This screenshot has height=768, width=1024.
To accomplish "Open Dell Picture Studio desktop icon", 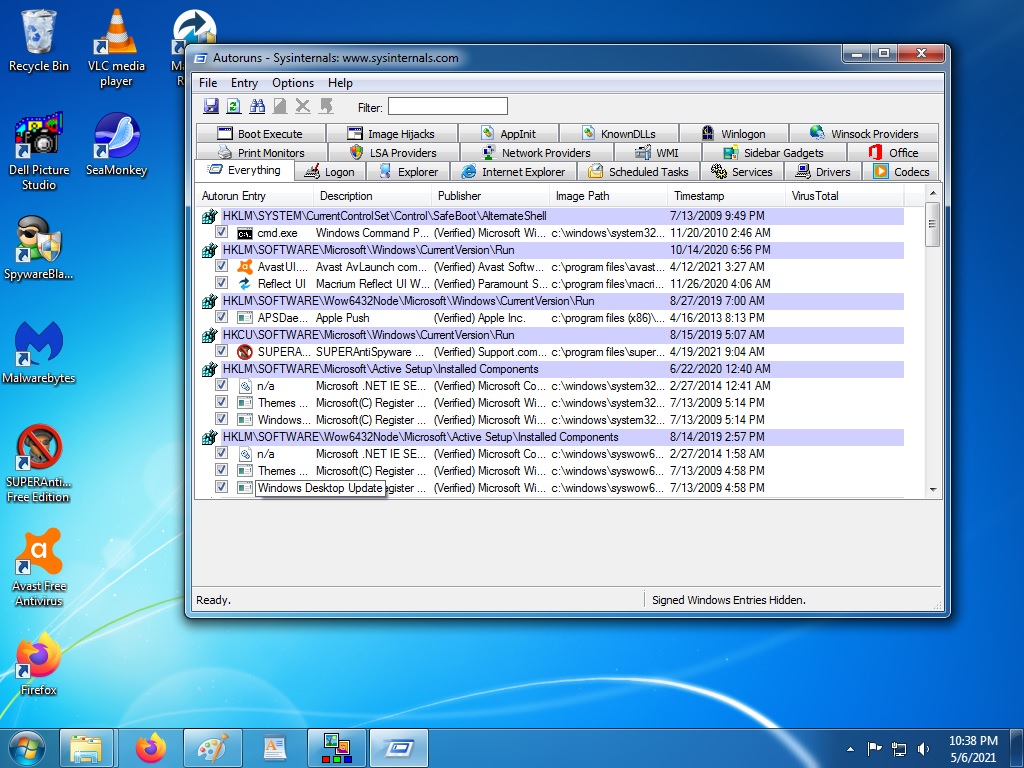I will pos(39,152).
